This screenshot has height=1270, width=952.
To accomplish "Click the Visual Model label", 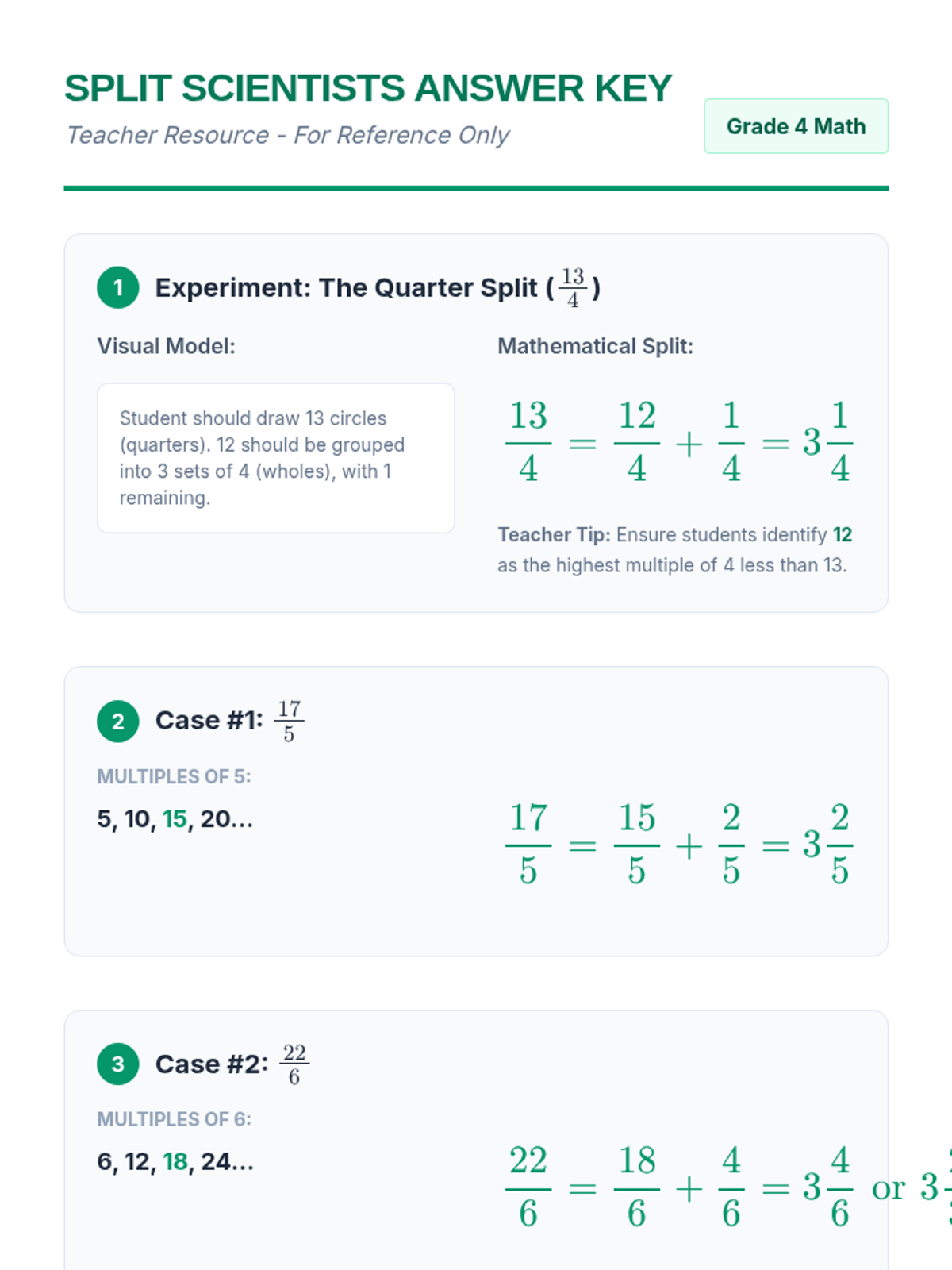I will [166, 346].
